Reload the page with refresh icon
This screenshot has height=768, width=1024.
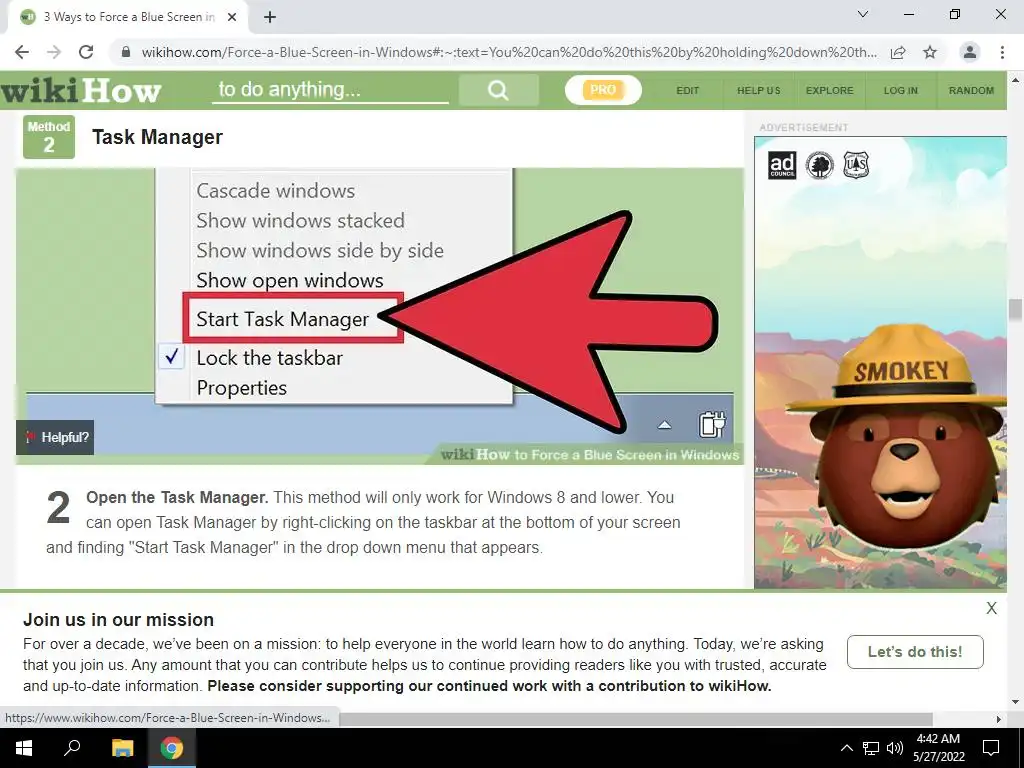pos(86,52)
